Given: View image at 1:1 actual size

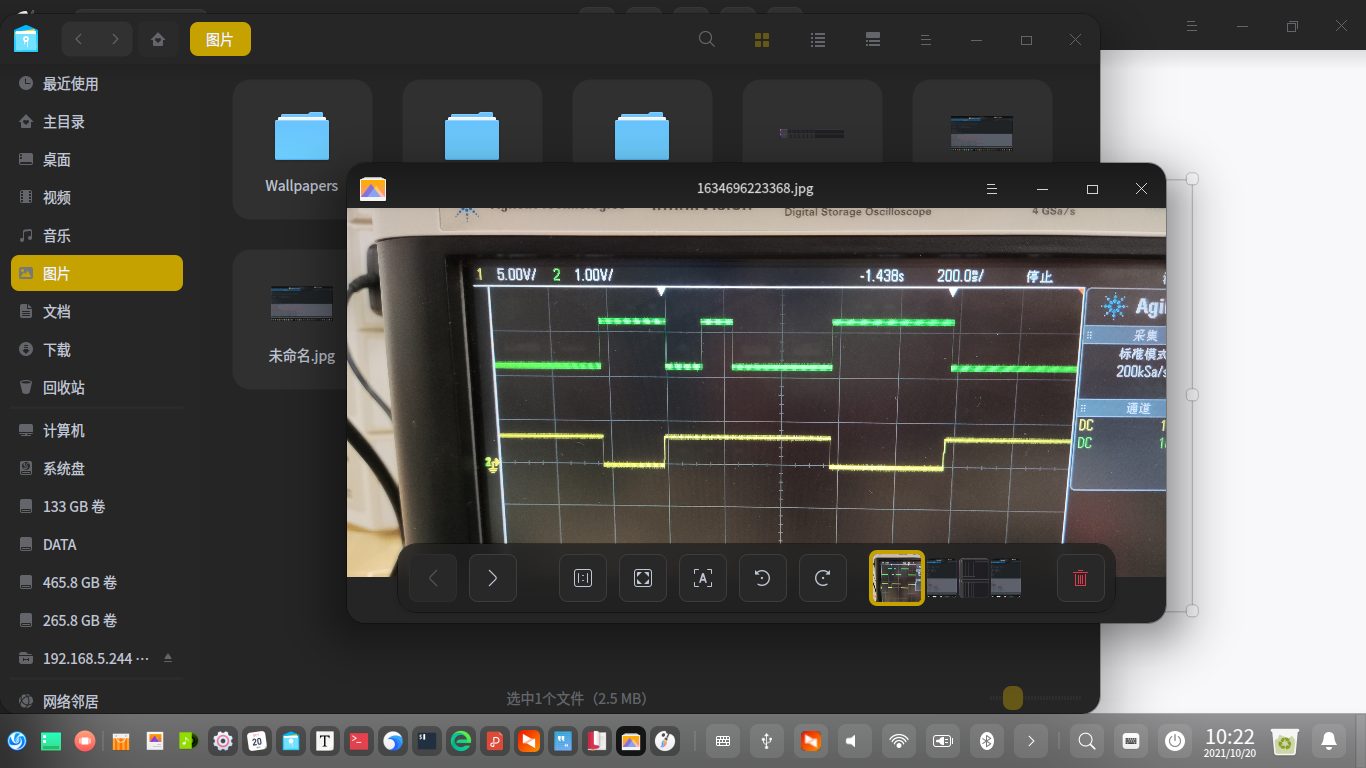Looking at the screenshot, I should (x=583, y=578).
